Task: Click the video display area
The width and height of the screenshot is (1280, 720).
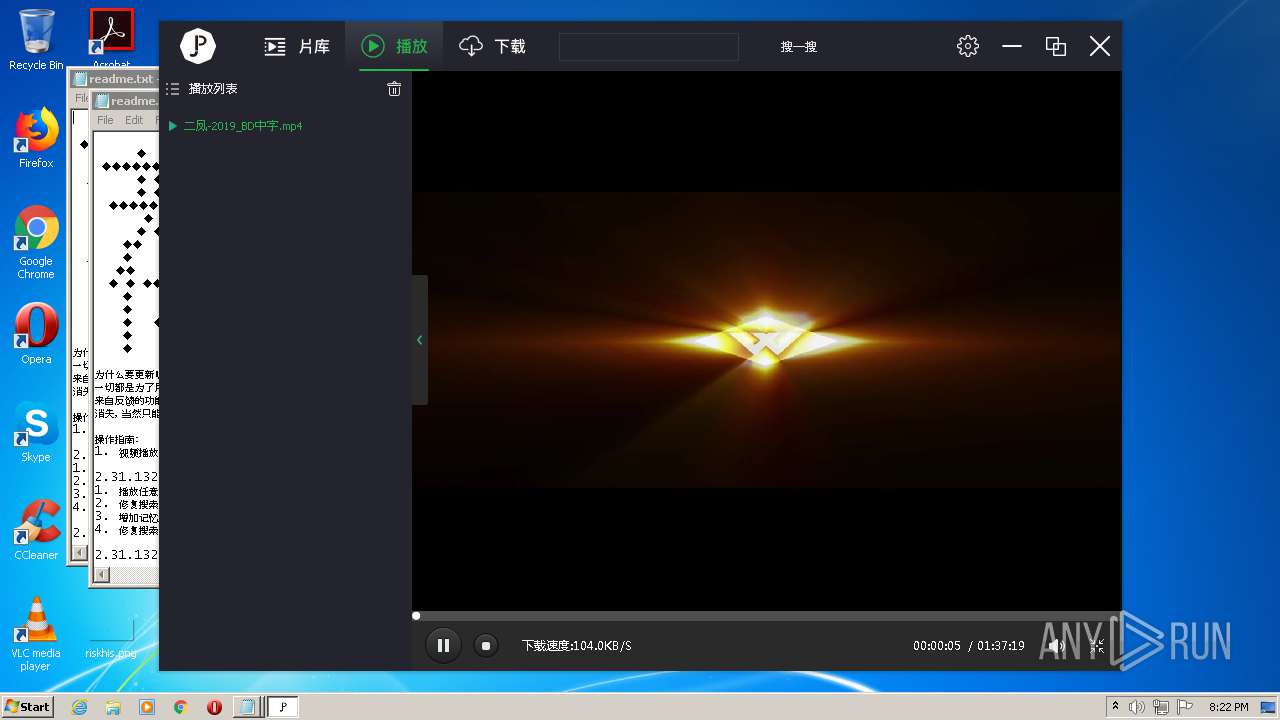Action: point(766,340)
